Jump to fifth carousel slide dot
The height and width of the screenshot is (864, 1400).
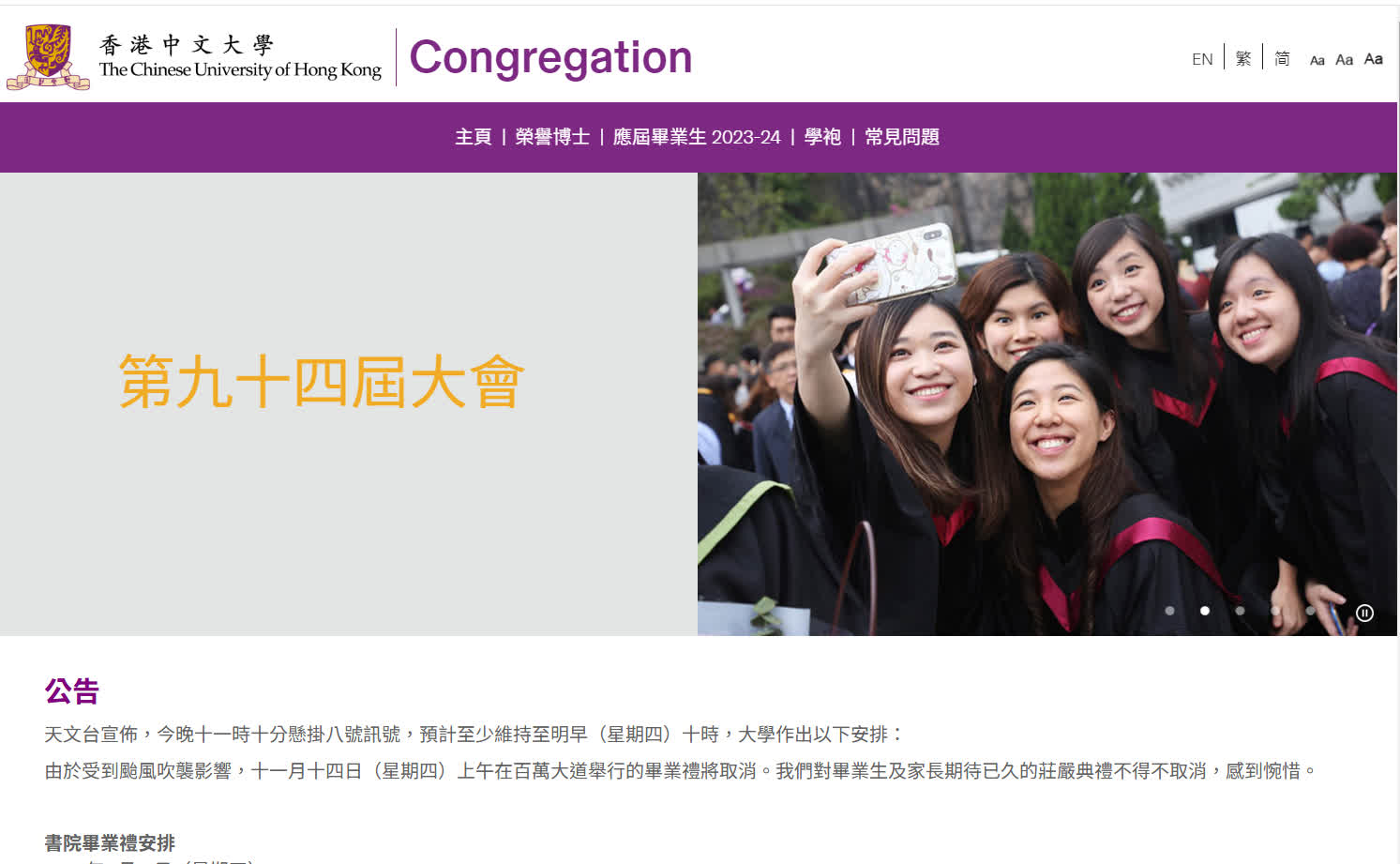tap(1310, 611)
